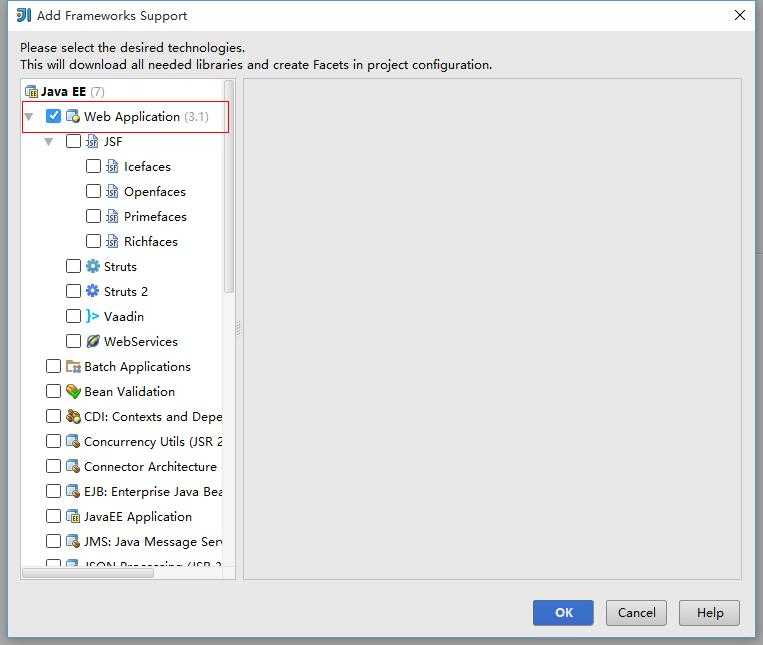Check the Icefaces checkbox
The height and width of the screenshot is (645, 763).
click(93, 166)
